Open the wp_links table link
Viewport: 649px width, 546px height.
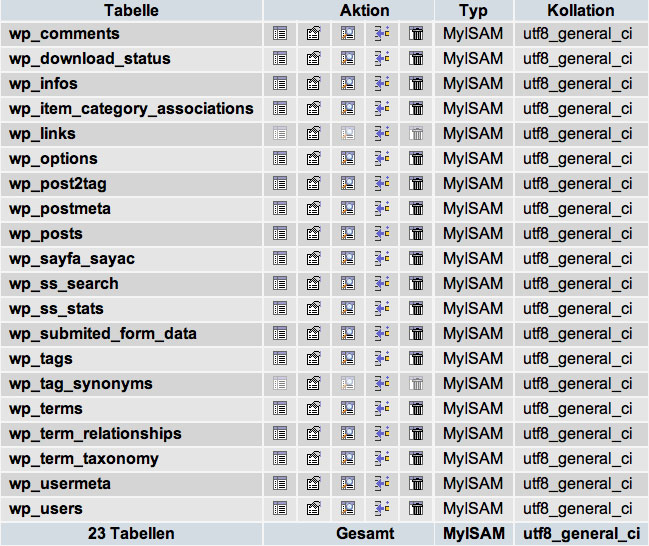(42, 134)
